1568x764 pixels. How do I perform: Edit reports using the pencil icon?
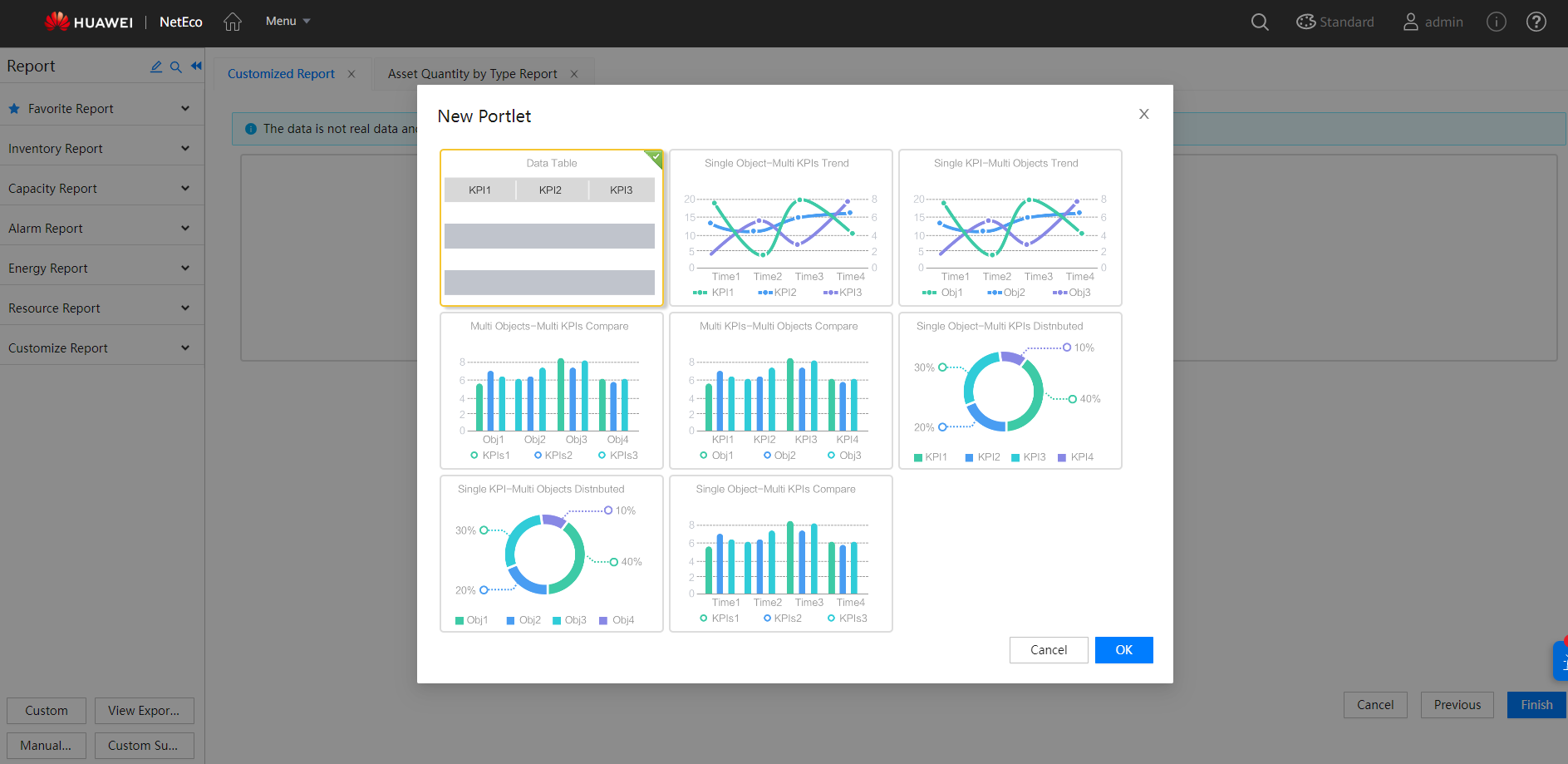(x=156, y=66)
